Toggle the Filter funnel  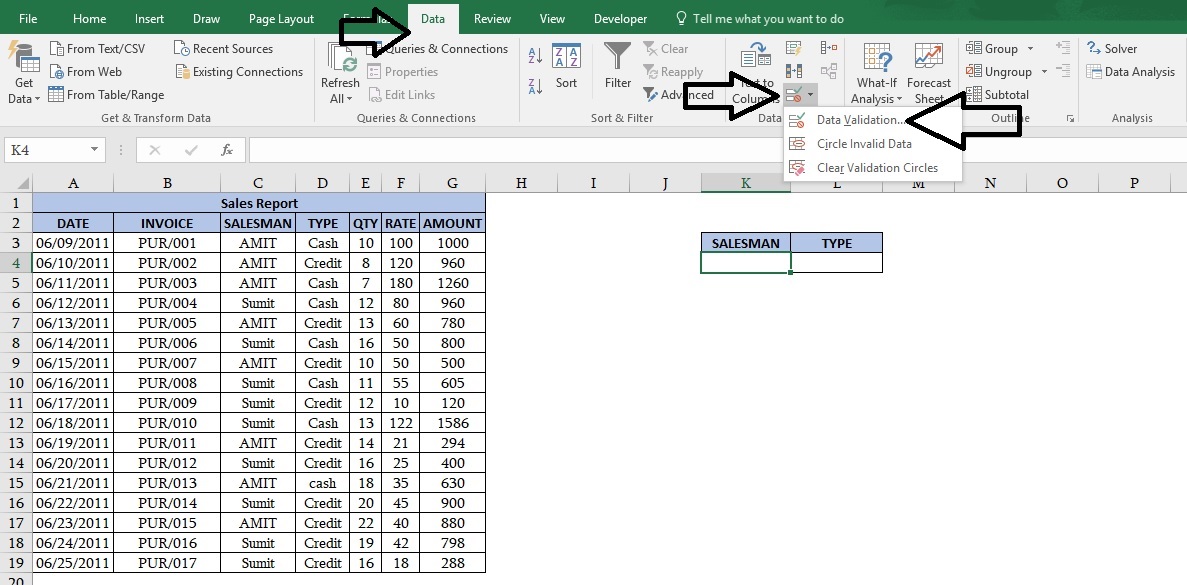tap(618, 67)
